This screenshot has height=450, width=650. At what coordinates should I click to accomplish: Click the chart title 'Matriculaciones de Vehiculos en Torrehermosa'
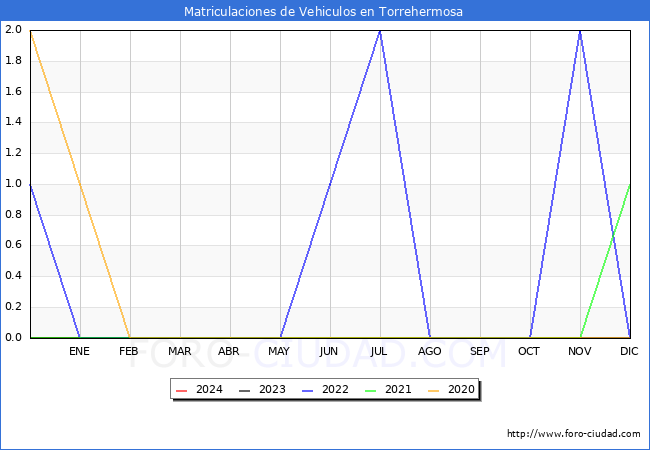[x=323, y=11]
